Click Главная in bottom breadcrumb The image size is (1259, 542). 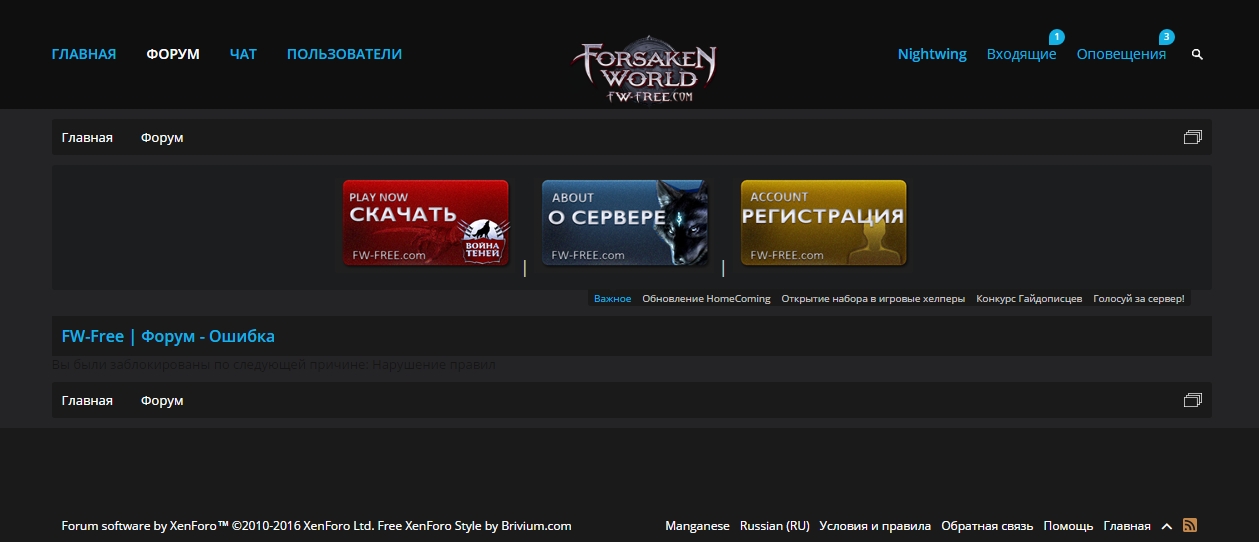coord(87,400)
